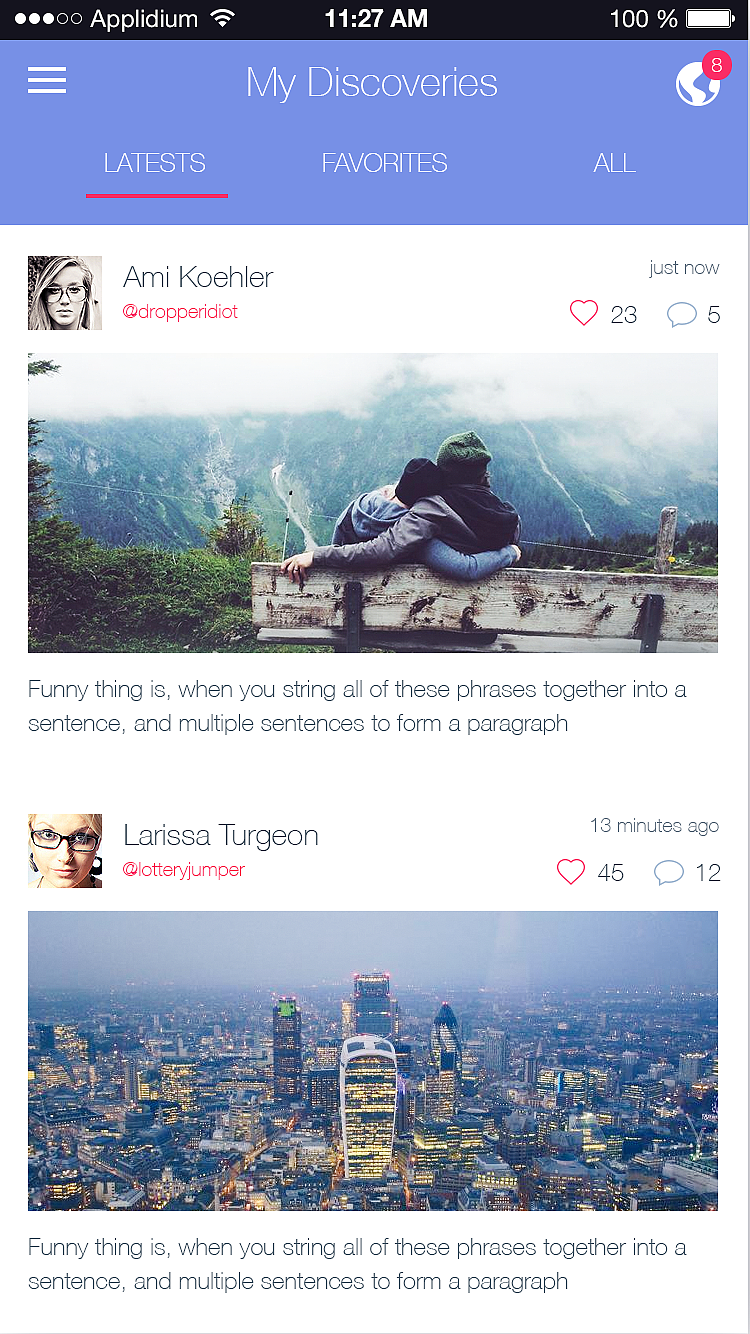Tap the Wi-Fi status icon

[222, 19]
